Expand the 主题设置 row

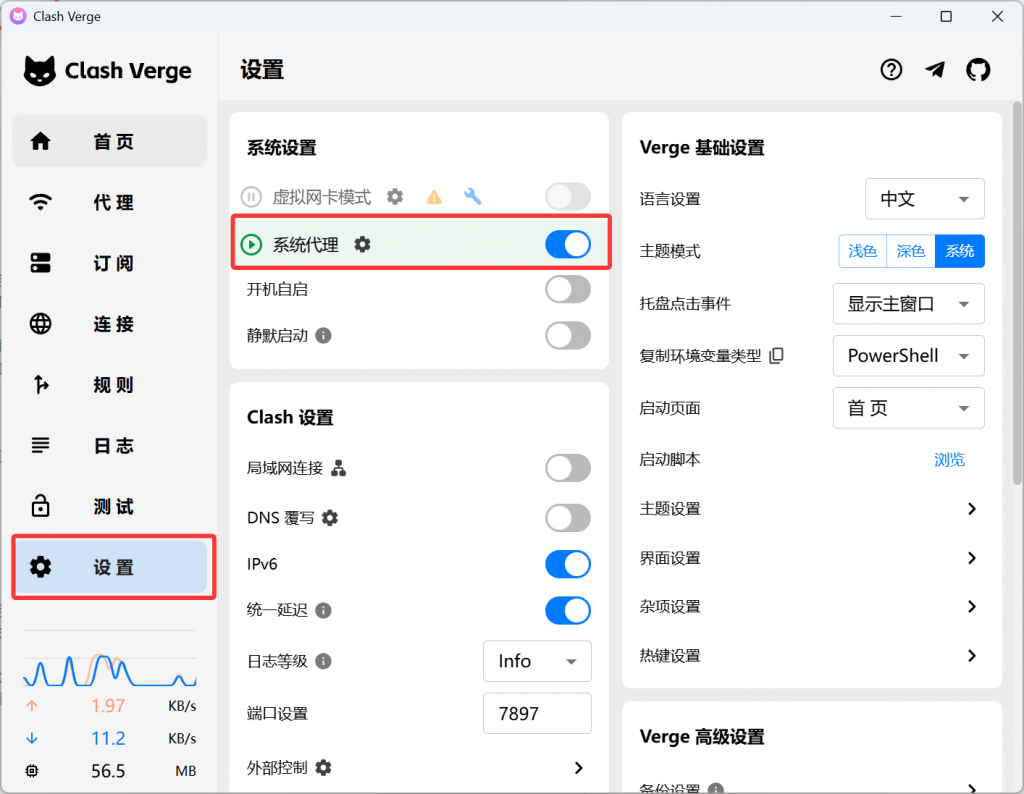pos(812,509)
